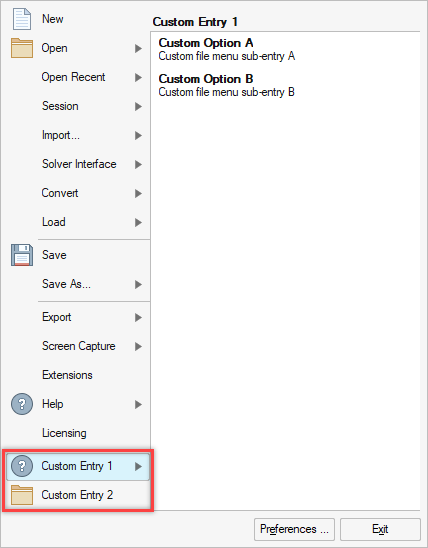Click the Save floppy disk icon
Image resolution: width=428 pixels, height=548 pixels.
tap(22, 255)
